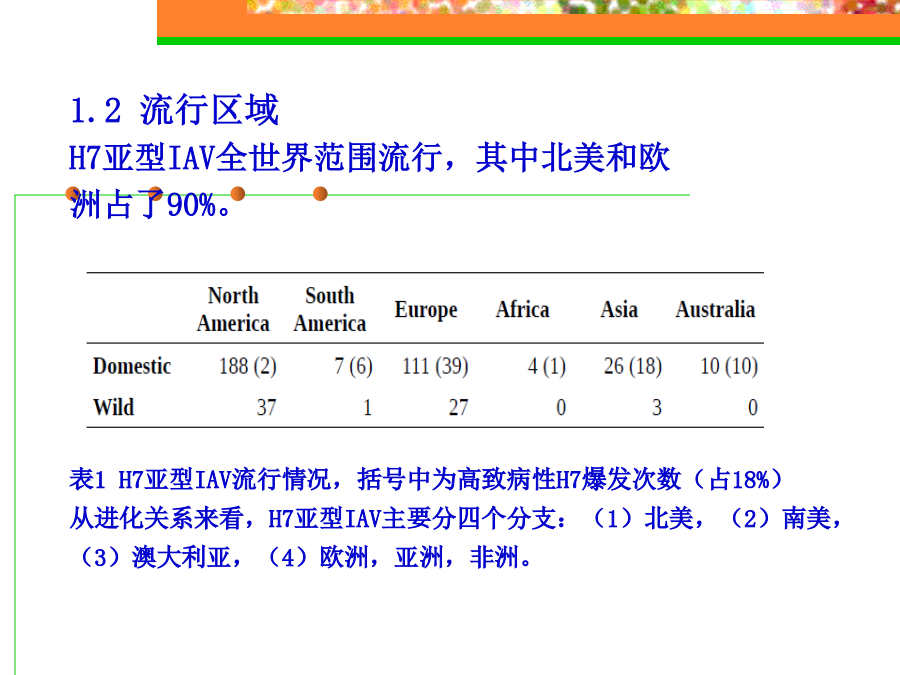
Task: Click the text '（占18%）' in caption
Action: point(739,479)
